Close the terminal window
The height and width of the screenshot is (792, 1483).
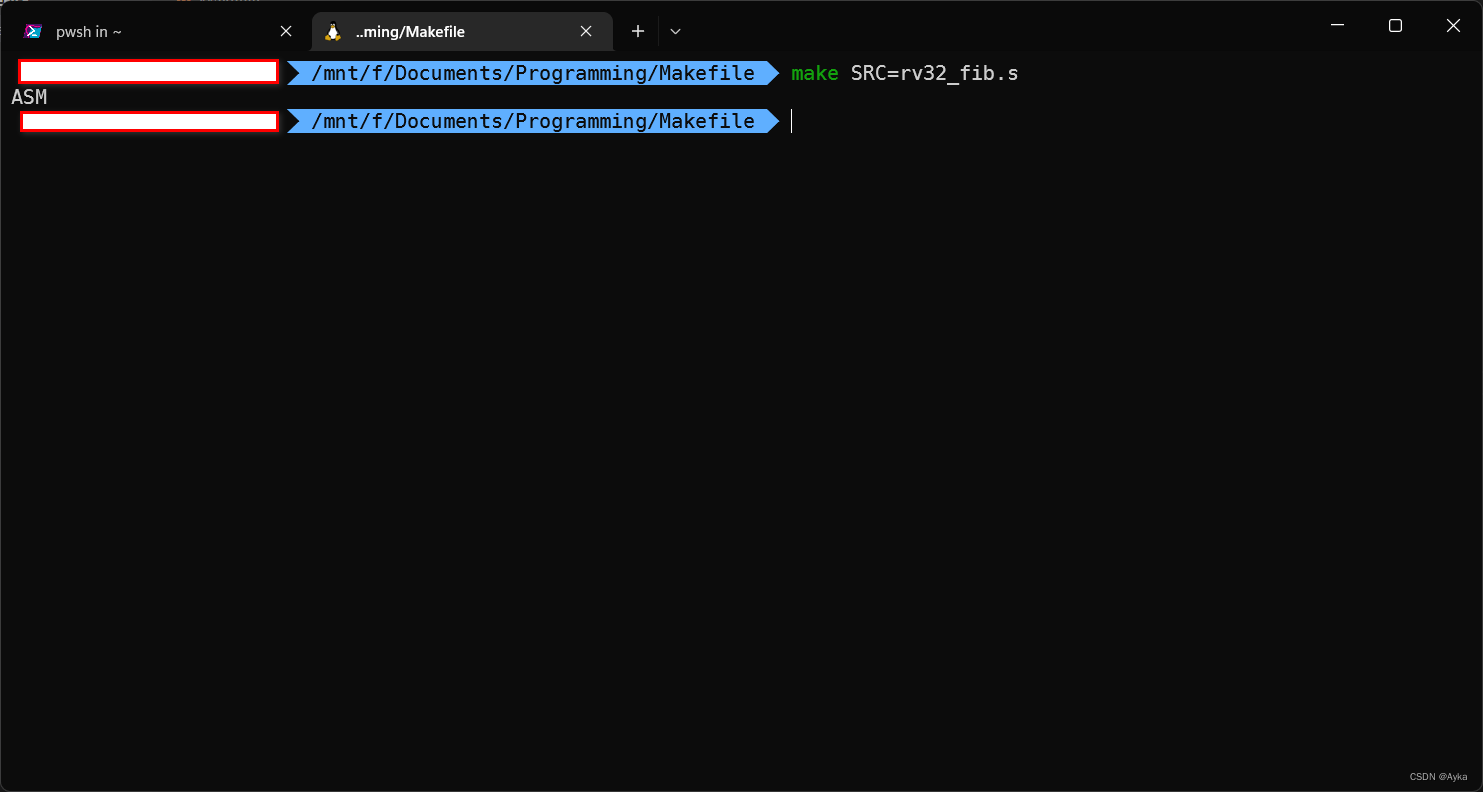[1453, 26]
